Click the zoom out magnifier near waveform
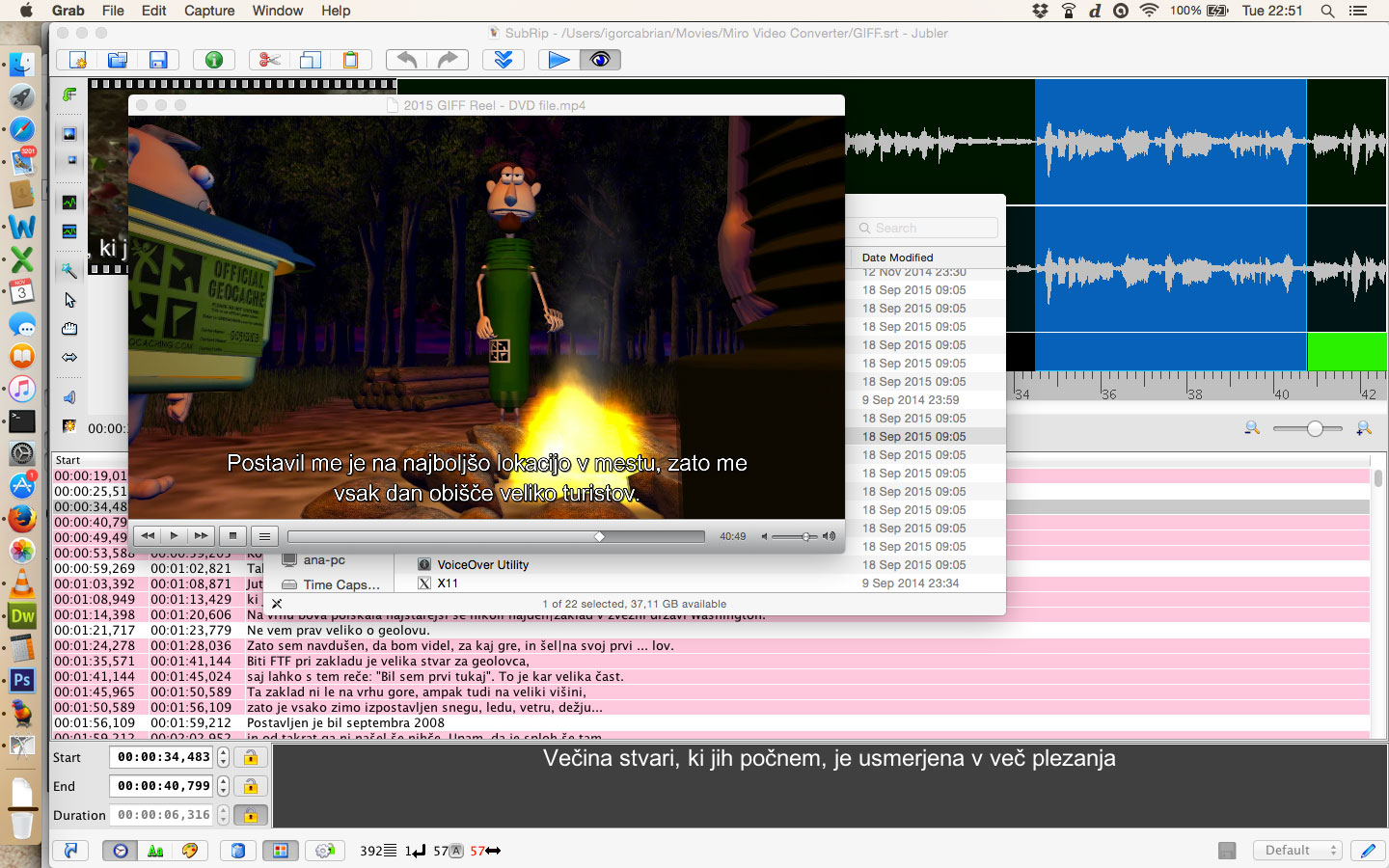This screenshot has width=1389, height=868. 1252,427
